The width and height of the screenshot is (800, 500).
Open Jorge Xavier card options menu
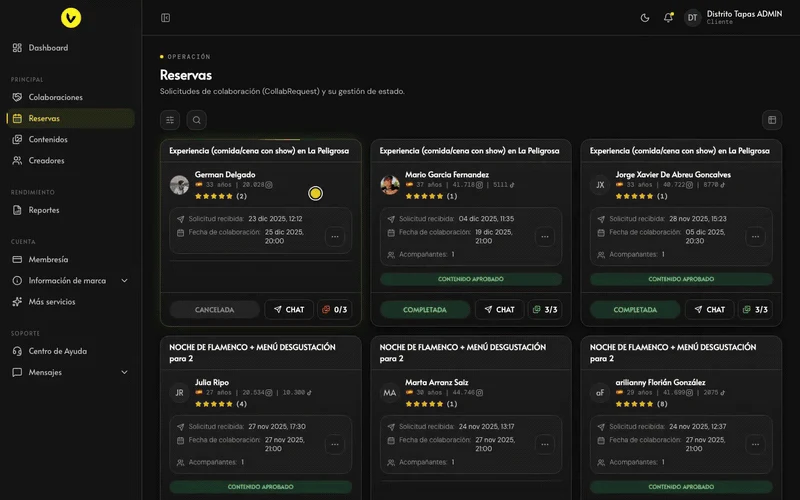(755, 237)
